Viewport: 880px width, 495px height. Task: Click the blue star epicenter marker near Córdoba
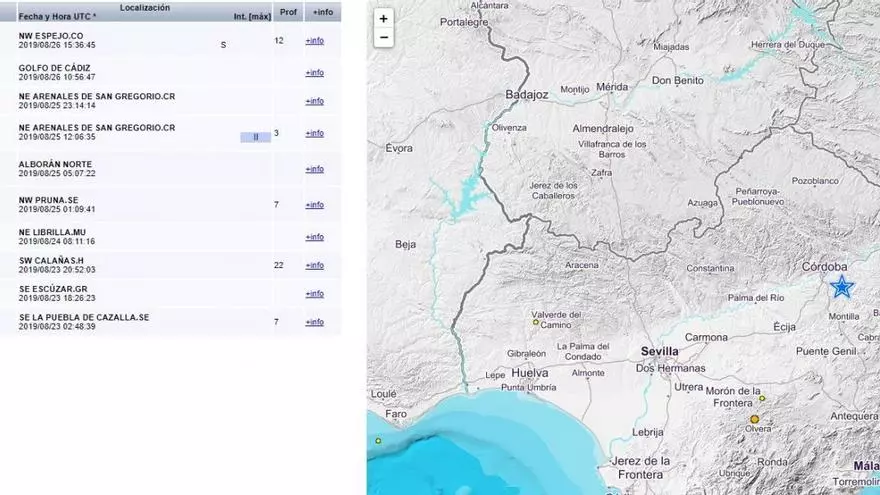coord(842,287)
